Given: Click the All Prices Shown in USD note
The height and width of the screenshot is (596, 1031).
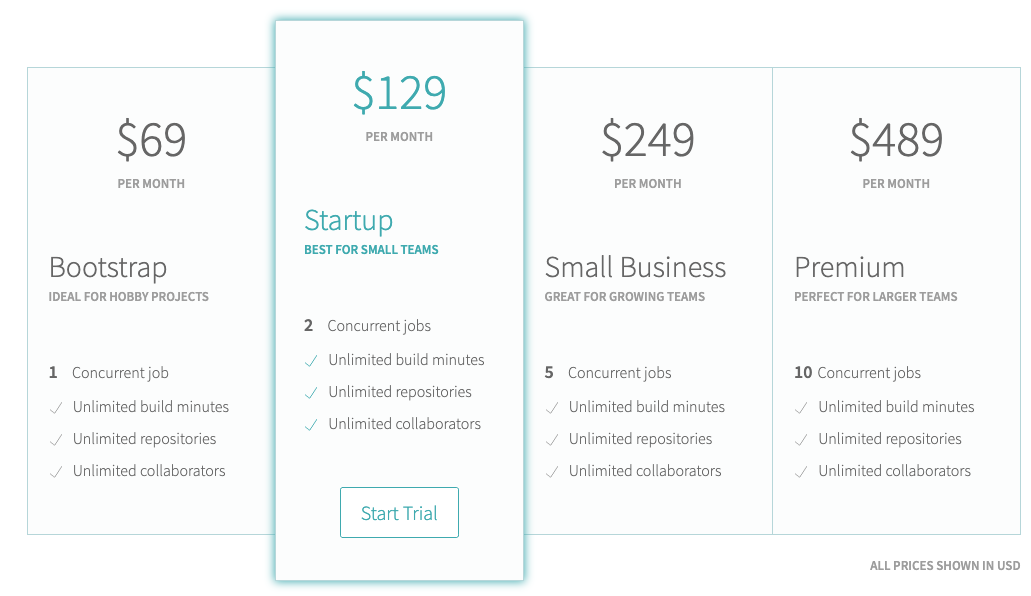Looking at the screenshot, I should (x=944, y=566).
